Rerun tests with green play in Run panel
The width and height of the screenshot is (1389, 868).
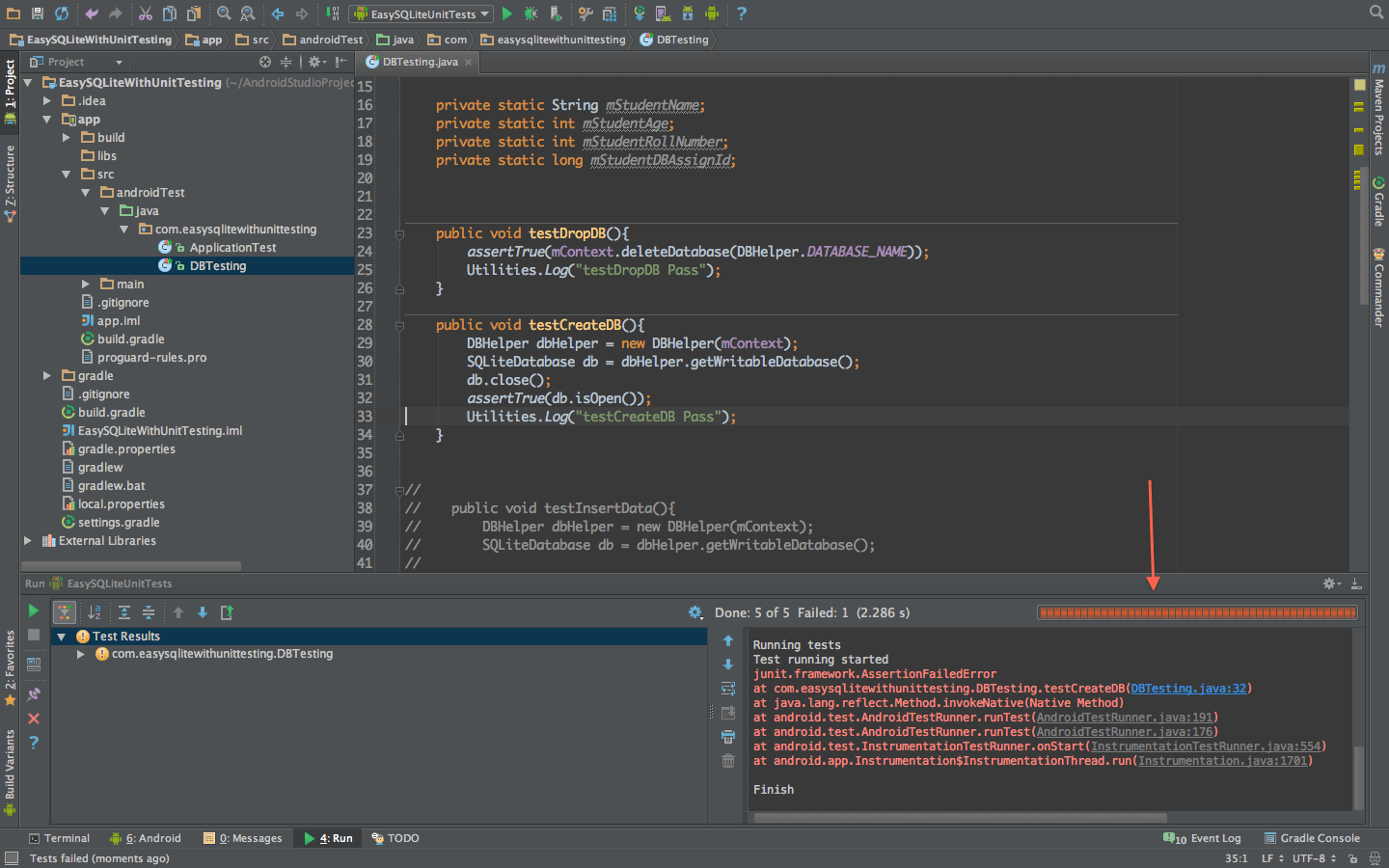click(34, 610)
